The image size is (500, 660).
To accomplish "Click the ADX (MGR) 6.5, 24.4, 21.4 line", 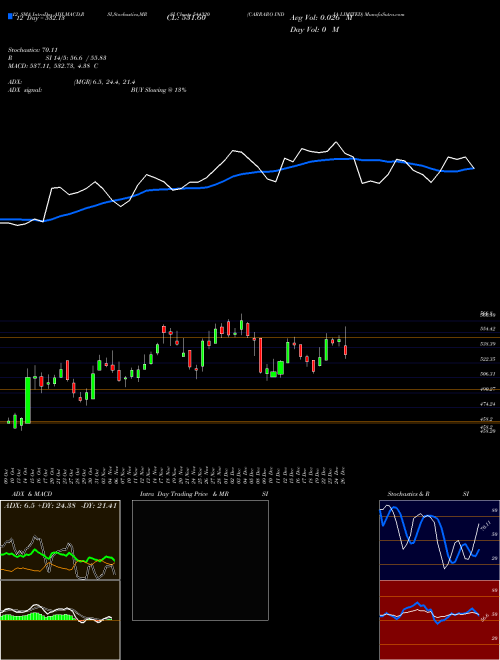I will click(72, 82).
